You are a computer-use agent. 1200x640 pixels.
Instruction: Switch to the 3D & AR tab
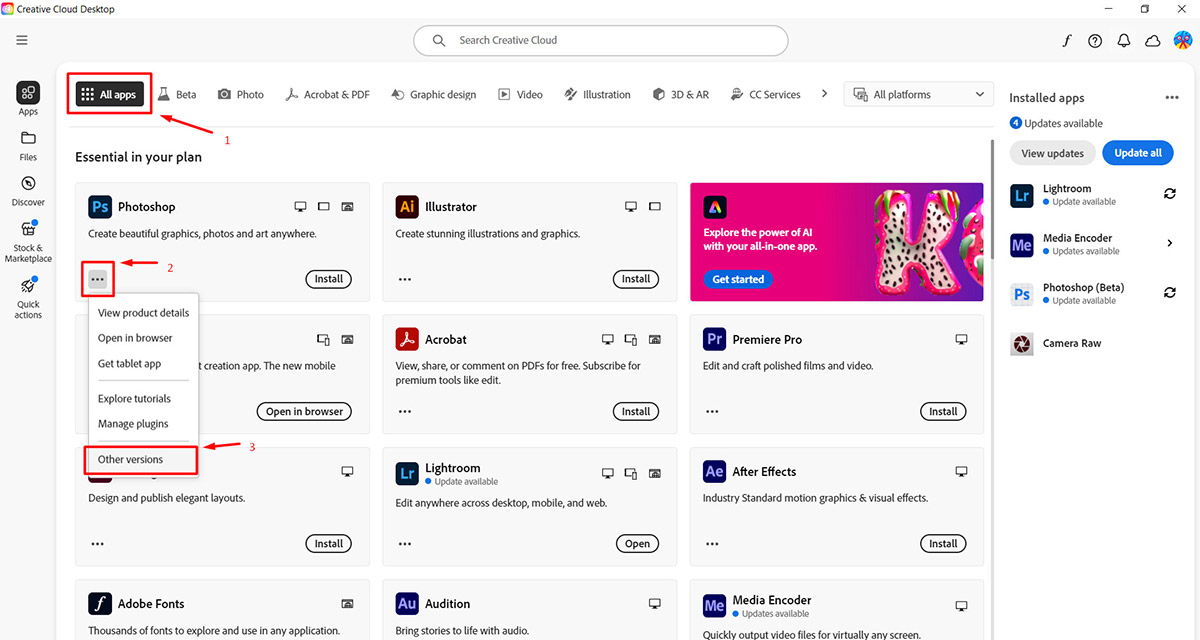point(680,95)
